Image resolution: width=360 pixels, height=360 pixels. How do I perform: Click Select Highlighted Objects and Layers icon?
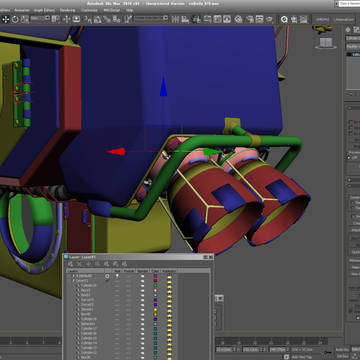pyautogui.click(x=97, y=264)
